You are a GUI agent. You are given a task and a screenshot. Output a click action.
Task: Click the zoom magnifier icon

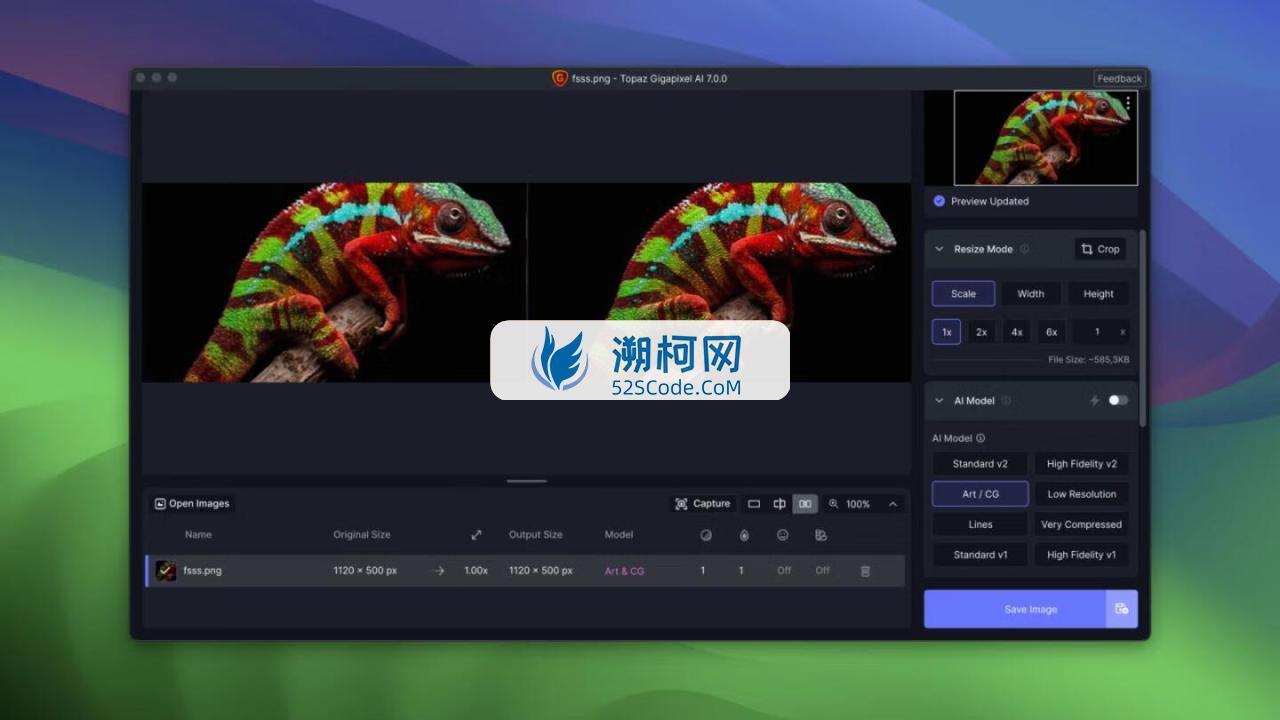834,504
